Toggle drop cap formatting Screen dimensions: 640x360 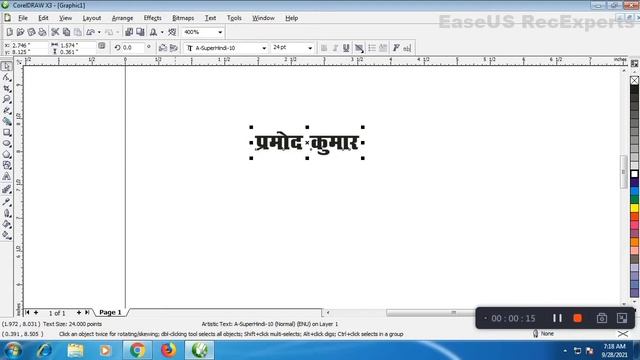pyautogui.click(x=383, y=48)
